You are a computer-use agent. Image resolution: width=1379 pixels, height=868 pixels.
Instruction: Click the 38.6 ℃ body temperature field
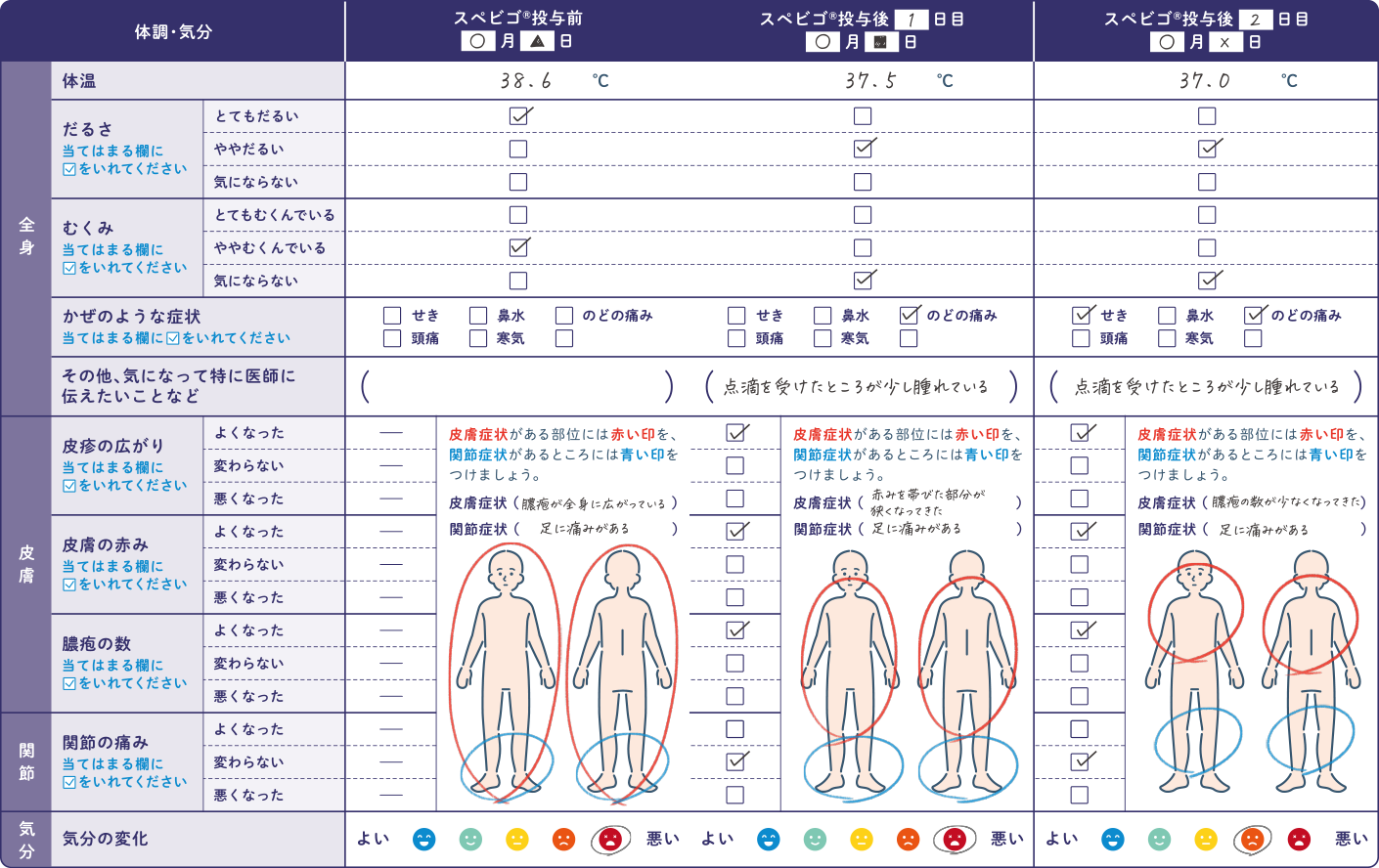pyautogui.click(x=528, y=81)
